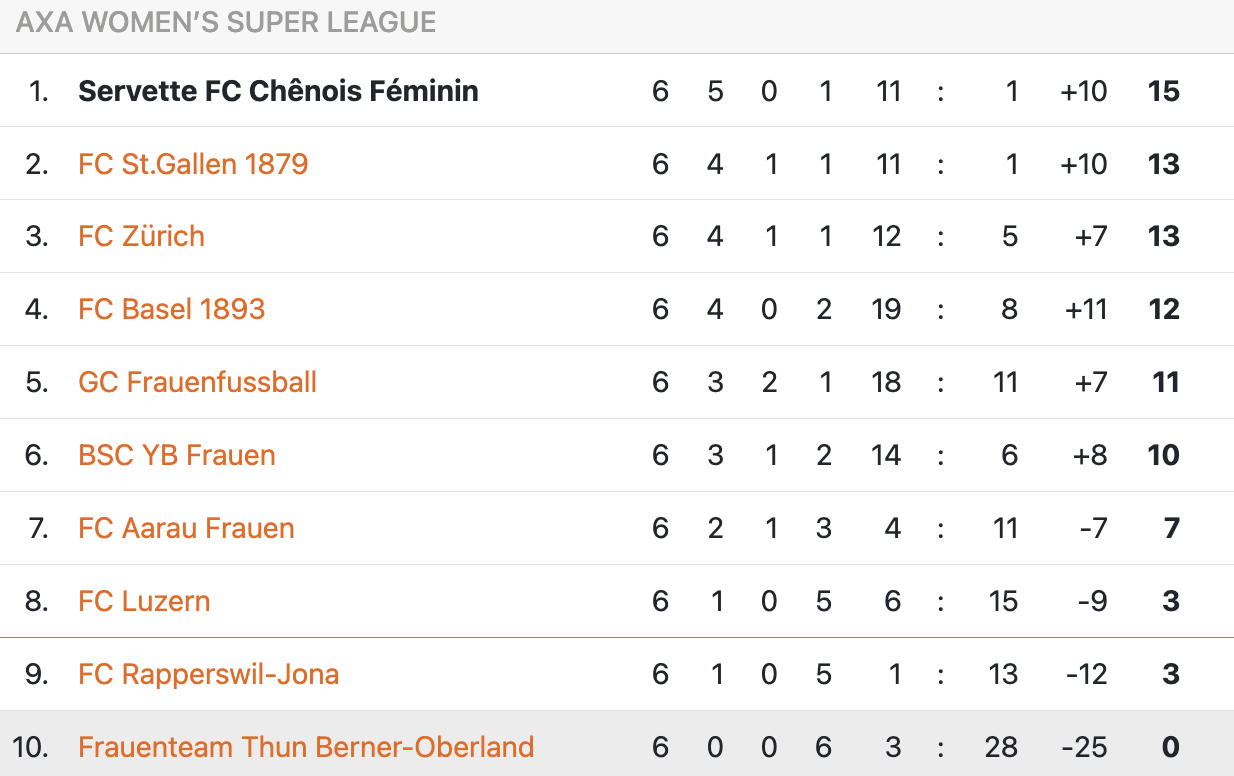Open the FC St.Gallen 1879 team link

[x=193, y=164]
